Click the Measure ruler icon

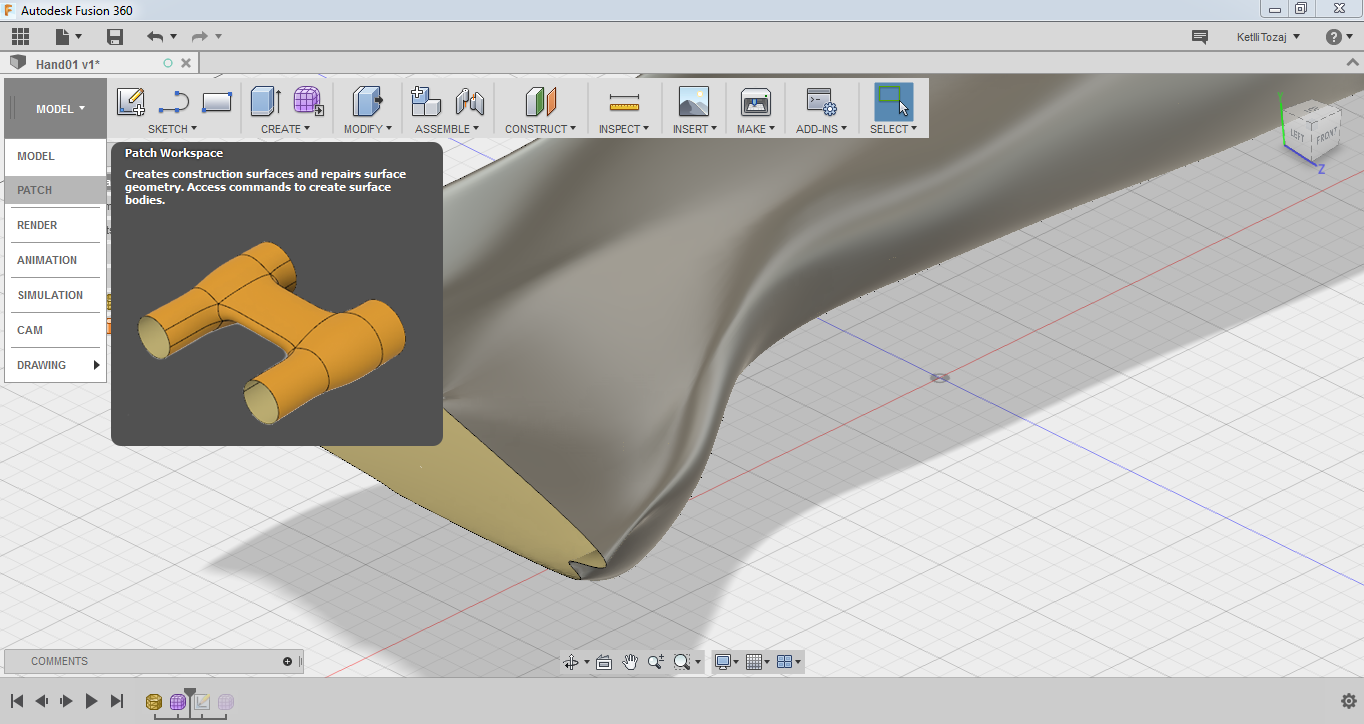(x=624, y=102)
